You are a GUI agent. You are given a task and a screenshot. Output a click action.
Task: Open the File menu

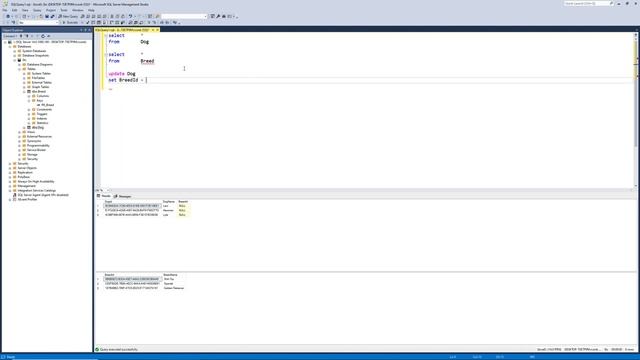coord(5,10)
